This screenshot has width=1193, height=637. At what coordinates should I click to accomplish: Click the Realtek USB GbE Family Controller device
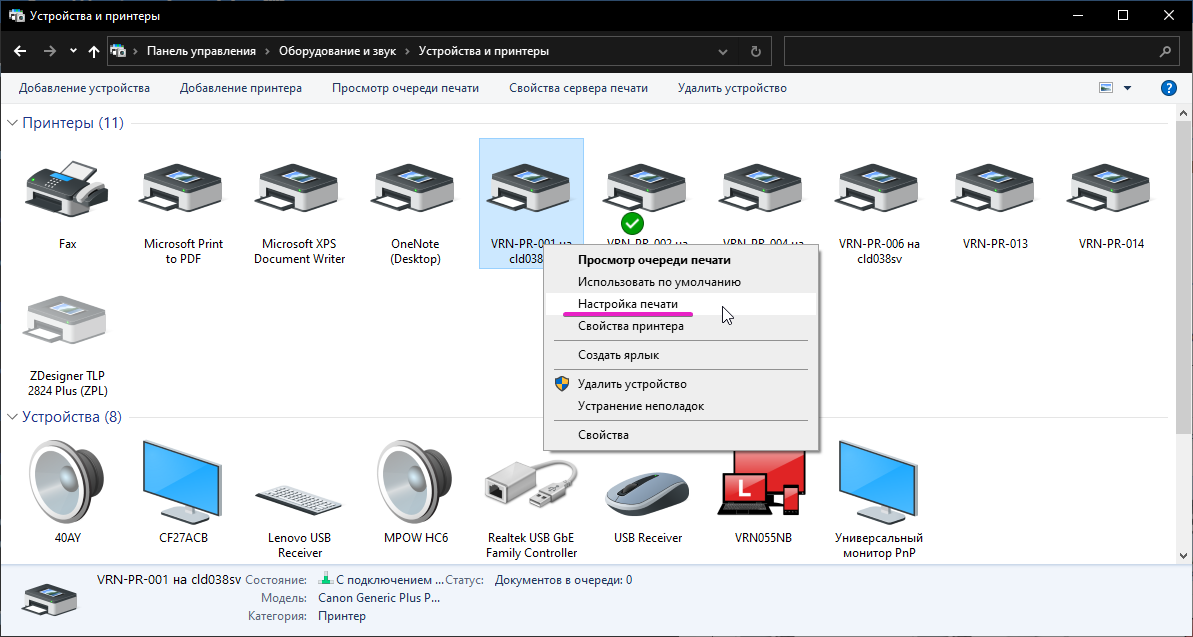[x=531, y=484]
